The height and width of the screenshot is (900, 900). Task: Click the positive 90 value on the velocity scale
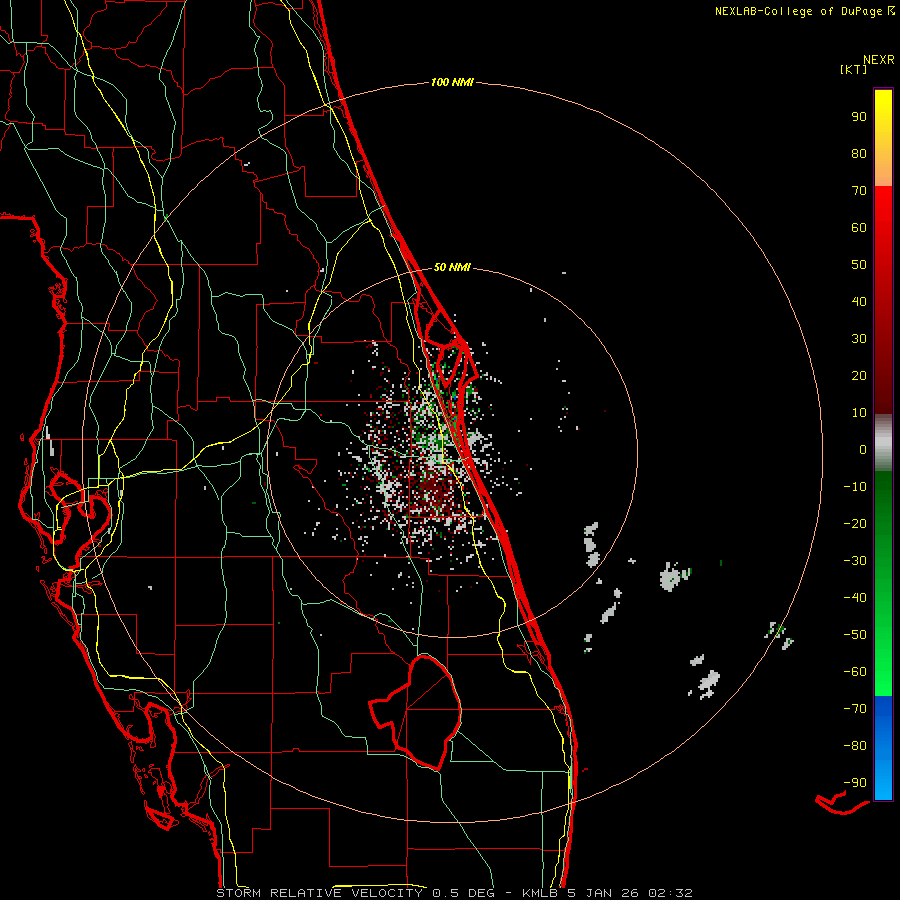pyautogui.click(x=859, y=117)
